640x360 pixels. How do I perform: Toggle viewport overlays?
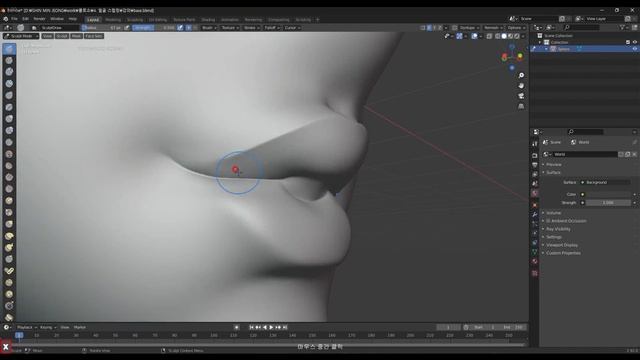pyautogui.click(x=474, y=36)
